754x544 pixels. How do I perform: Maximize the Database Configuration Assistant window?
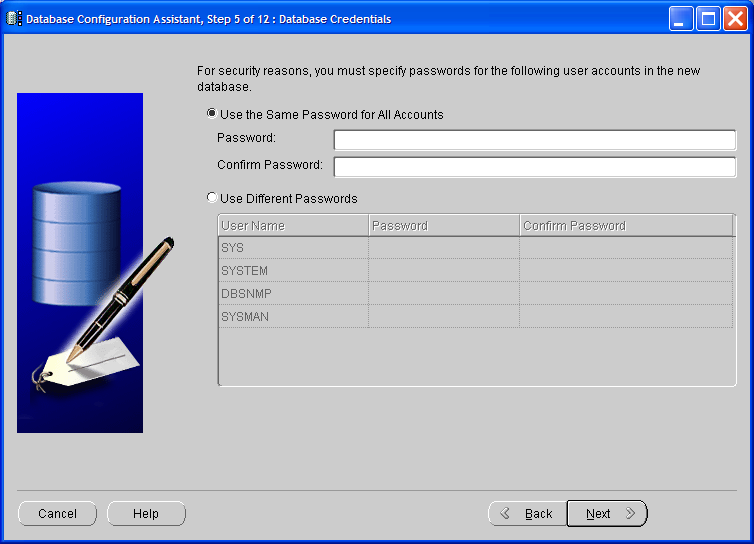pyautogui.click(x=708, y=19)
